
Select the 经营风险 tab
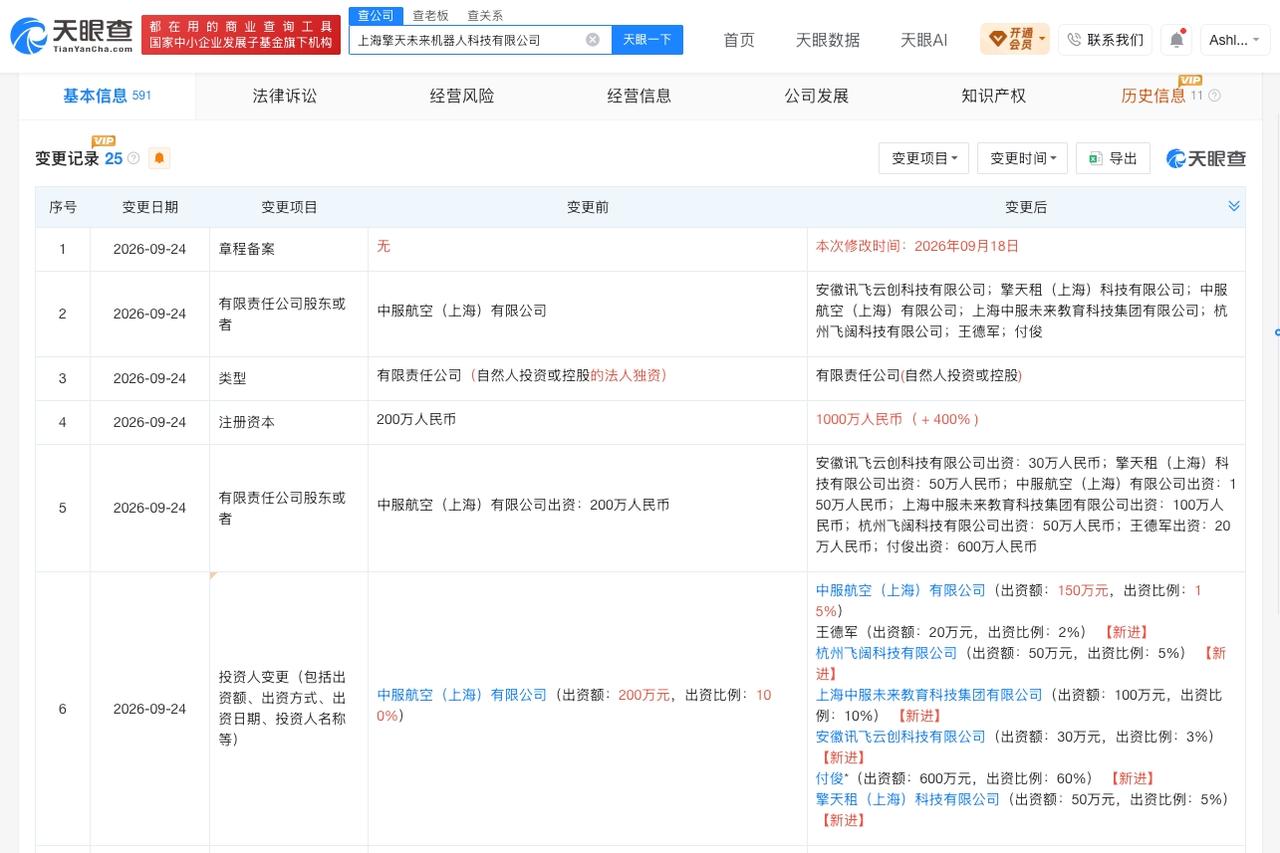462,96
